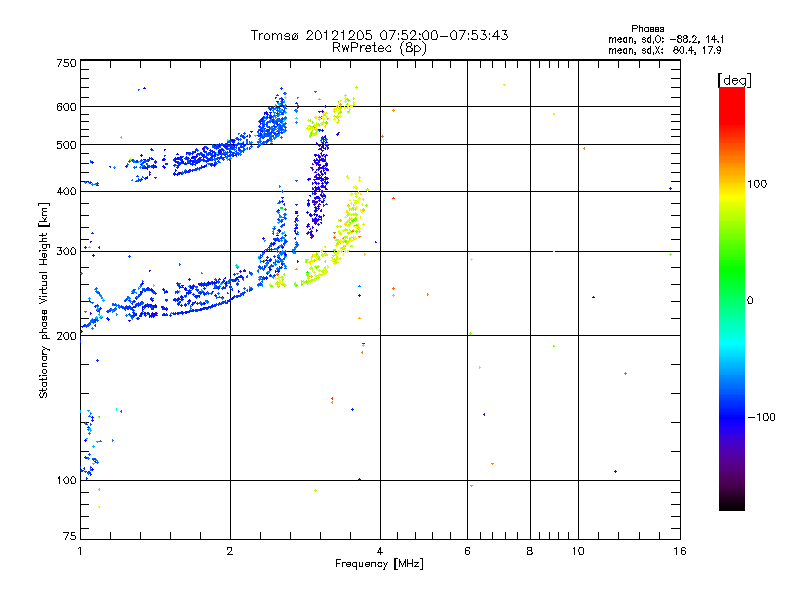Screen dimensions: 800x600
Task: Click the '200' y-axis tick label
Action: click(66, 336)
